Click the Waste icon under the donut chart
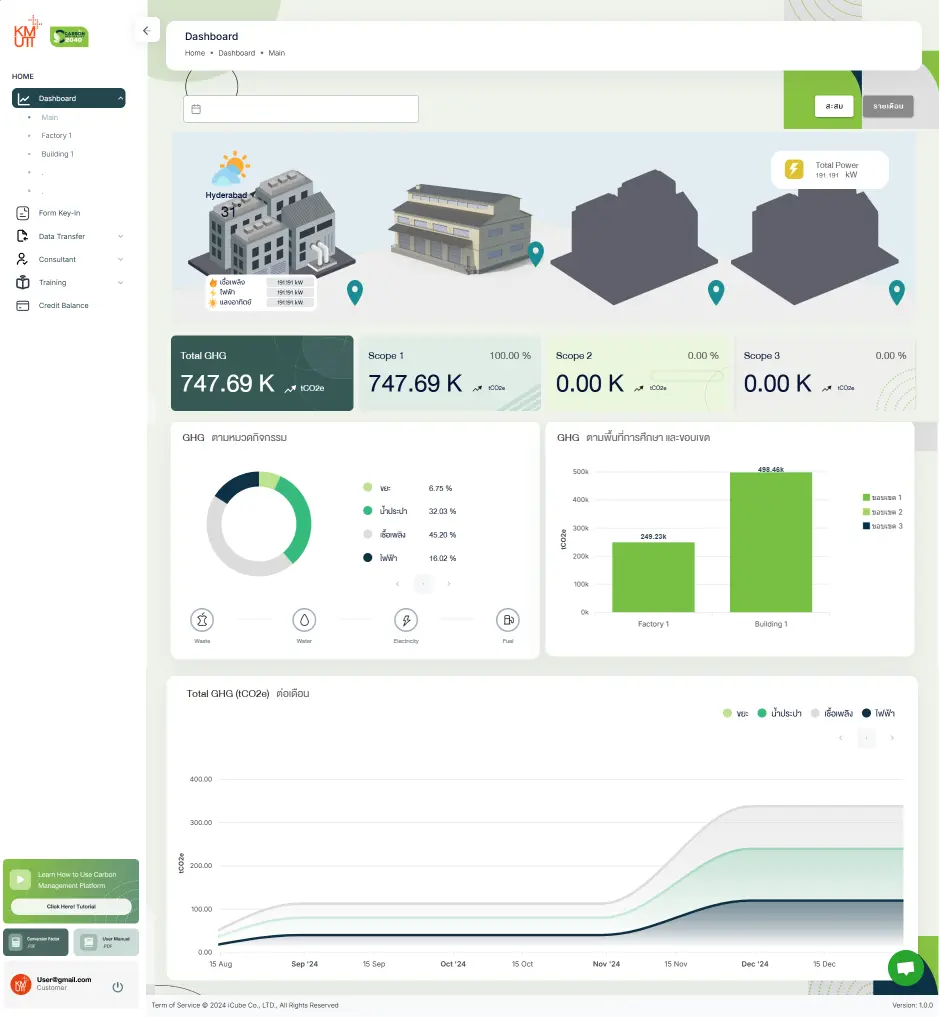Viewport: 939px width, 1017px height. coord(202,620)
